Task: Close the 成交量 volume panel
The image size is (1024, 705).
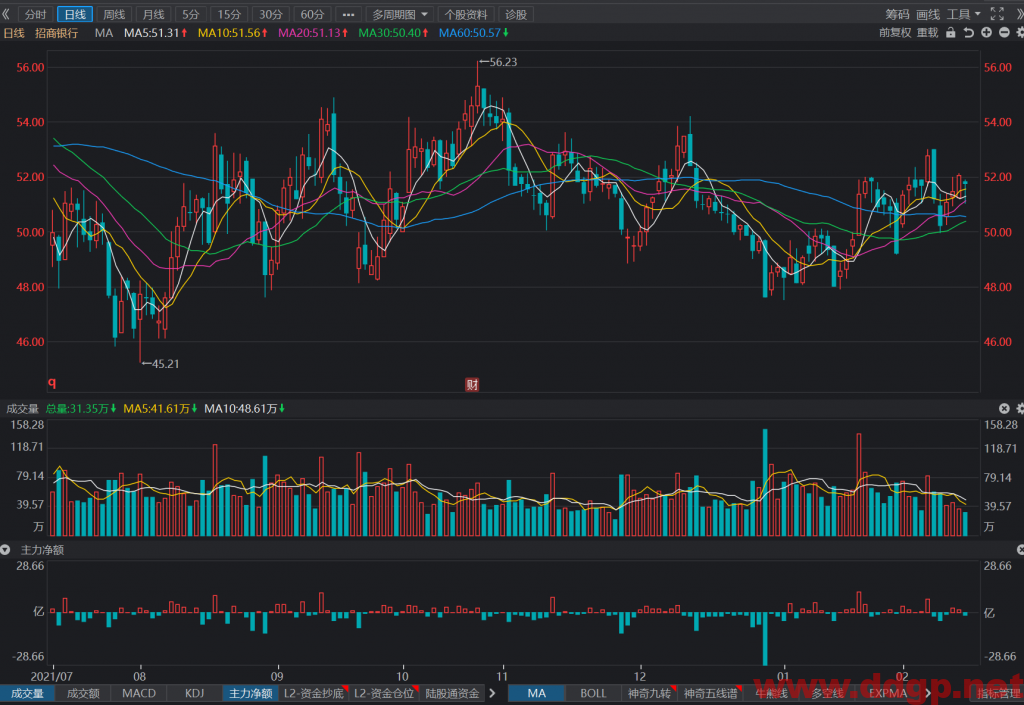Action: pyautogui.click(x=1004, y=409)
